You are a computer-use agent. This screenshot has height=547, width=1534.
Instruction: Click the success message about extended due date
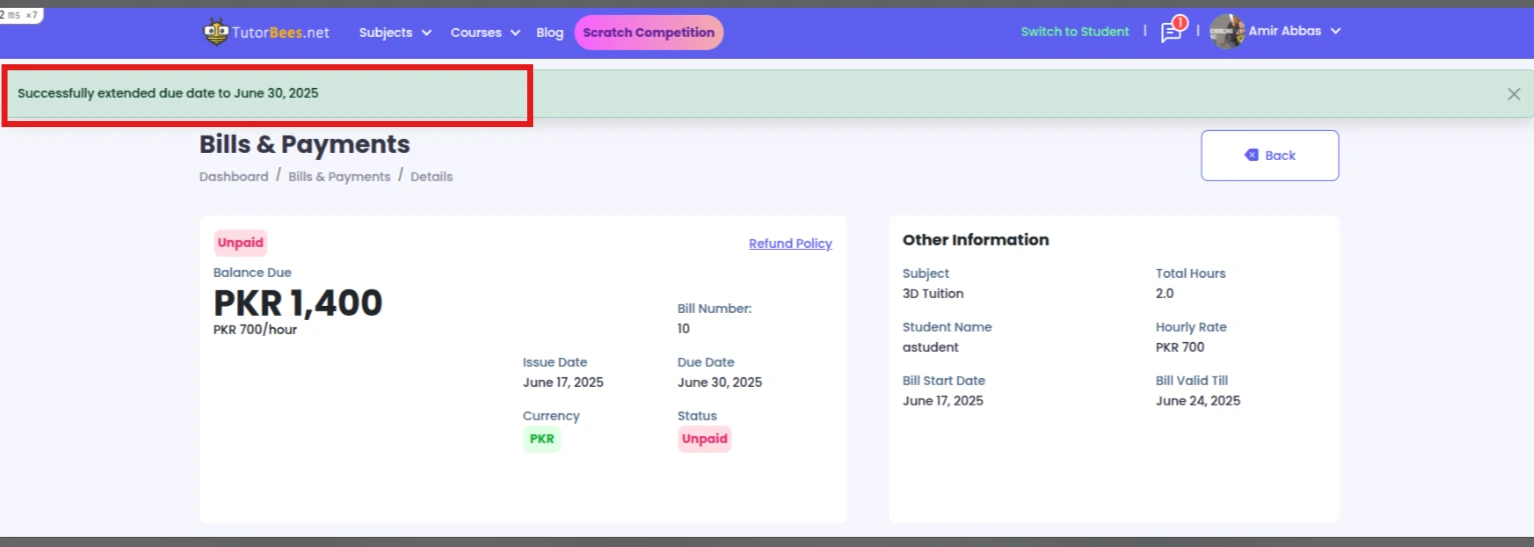[x=168, y=93]
